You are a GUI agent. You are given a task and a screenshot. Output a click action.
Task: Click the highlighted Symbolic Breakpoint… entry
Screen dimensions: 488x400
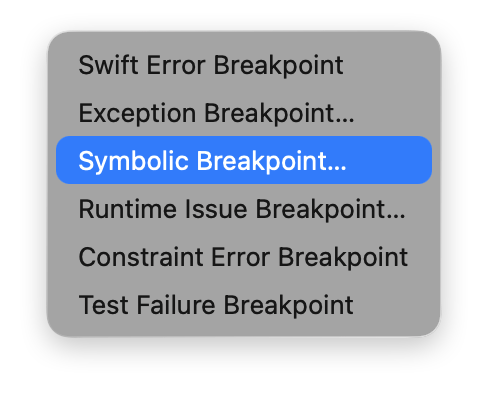click(244, 160)
